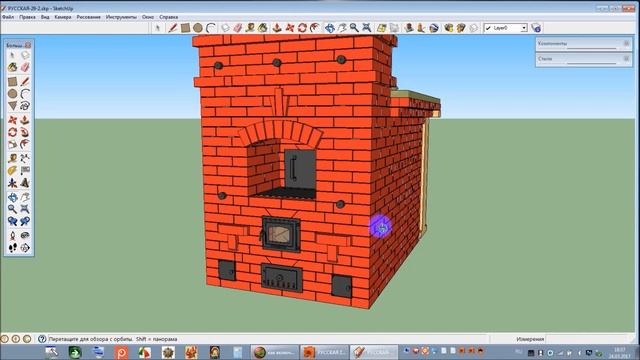Select the Paint Bucket in left palette
This screenshot has height=360, width=640.
click(x=13, y=67)
